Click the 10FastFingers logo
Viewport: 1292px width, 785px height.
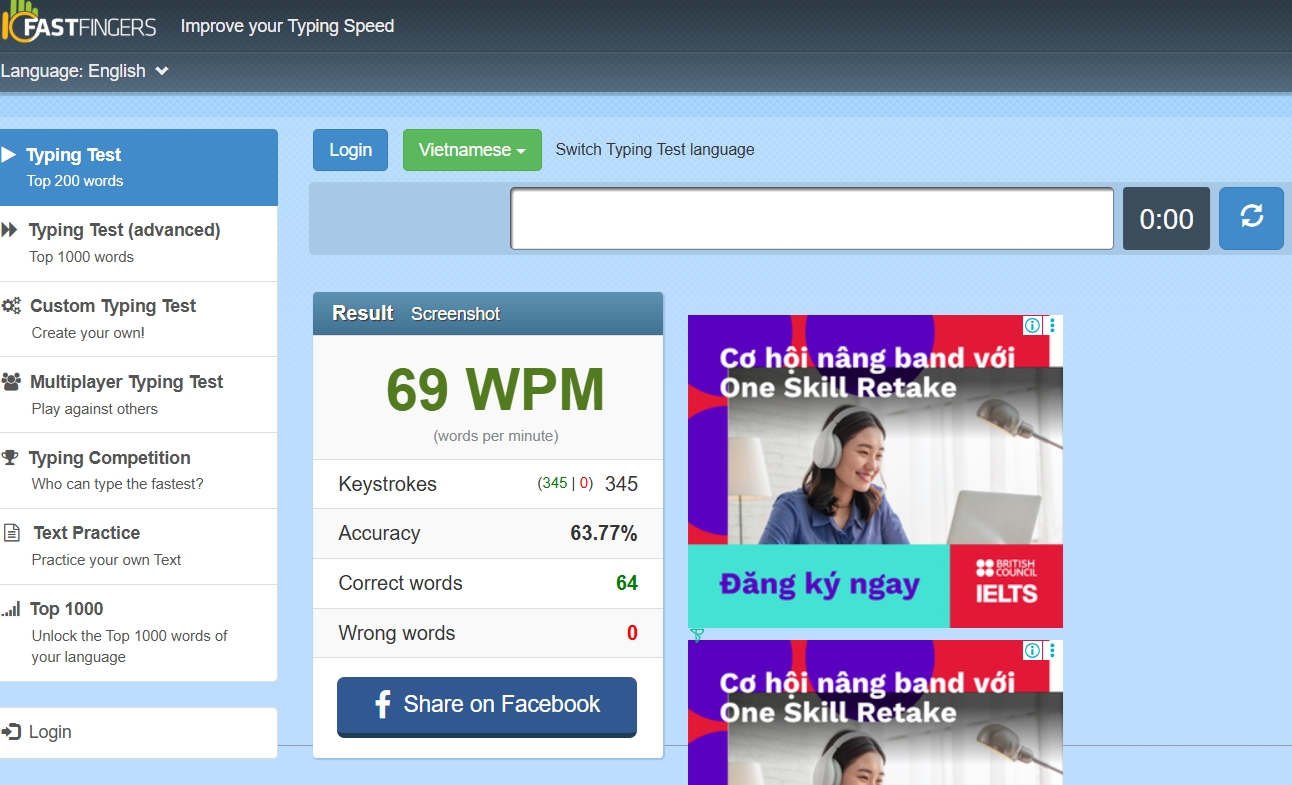(x=79, y=21)
